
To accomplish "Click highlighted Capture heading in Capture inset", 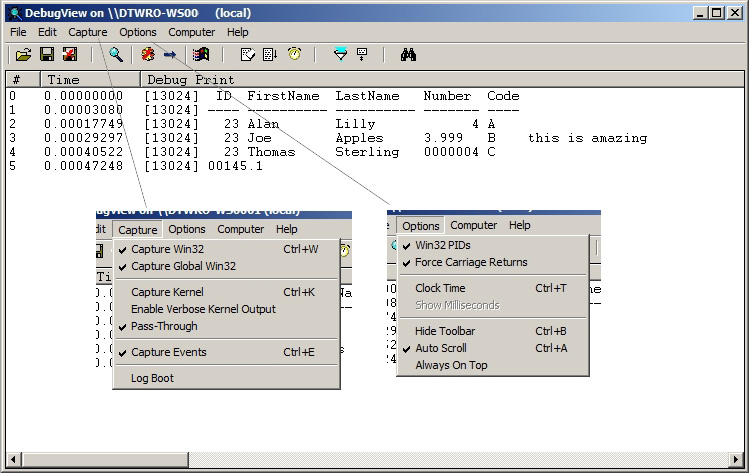I will pos(138,230).
